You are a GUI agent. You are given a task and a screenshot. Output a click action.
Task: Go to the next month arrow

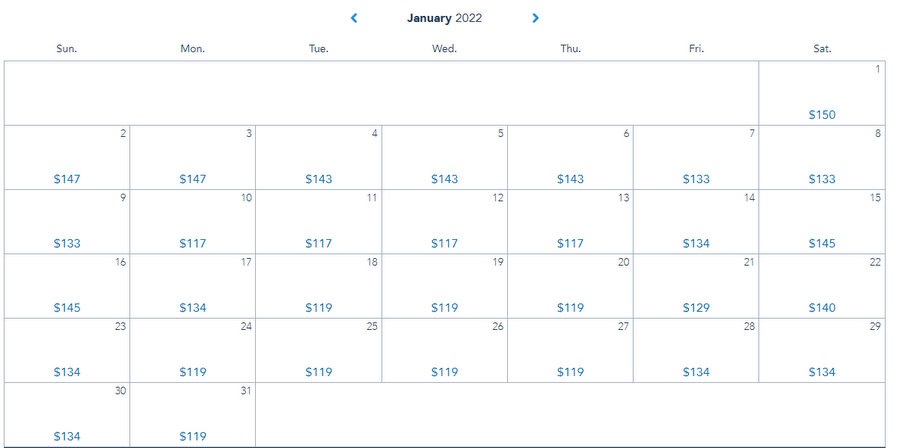point(536,18)
